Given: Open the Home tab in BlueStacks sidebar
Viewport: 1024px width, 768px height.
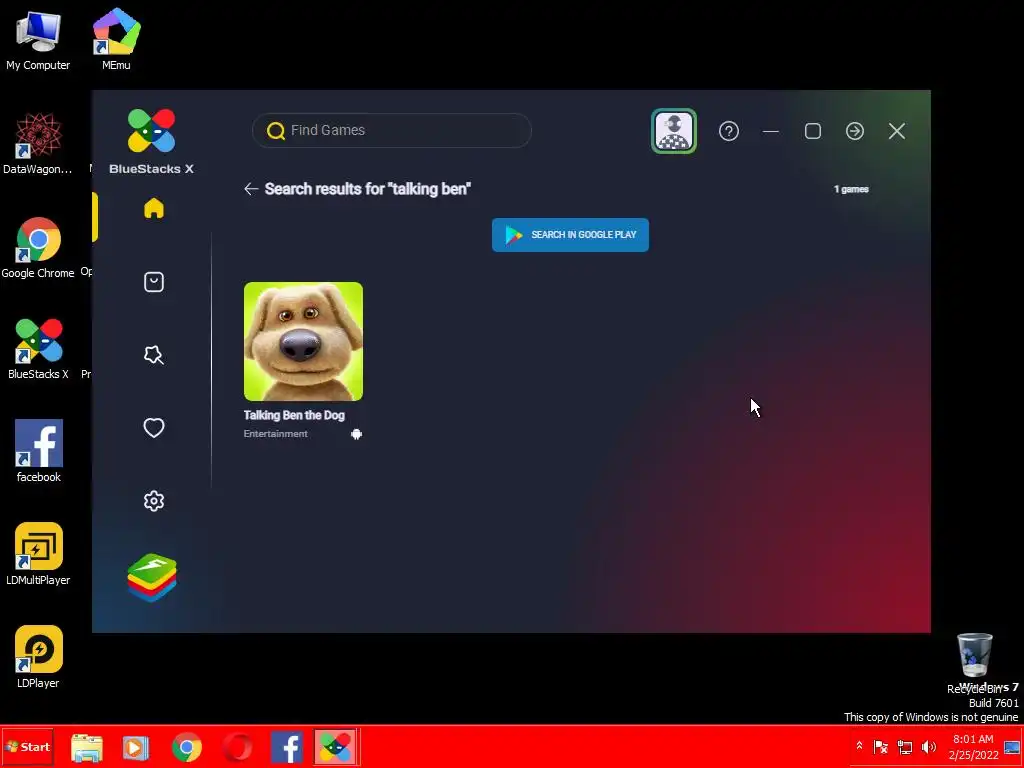Looking at the screenshot, I should pyautogui.click(x=154, y=208).
